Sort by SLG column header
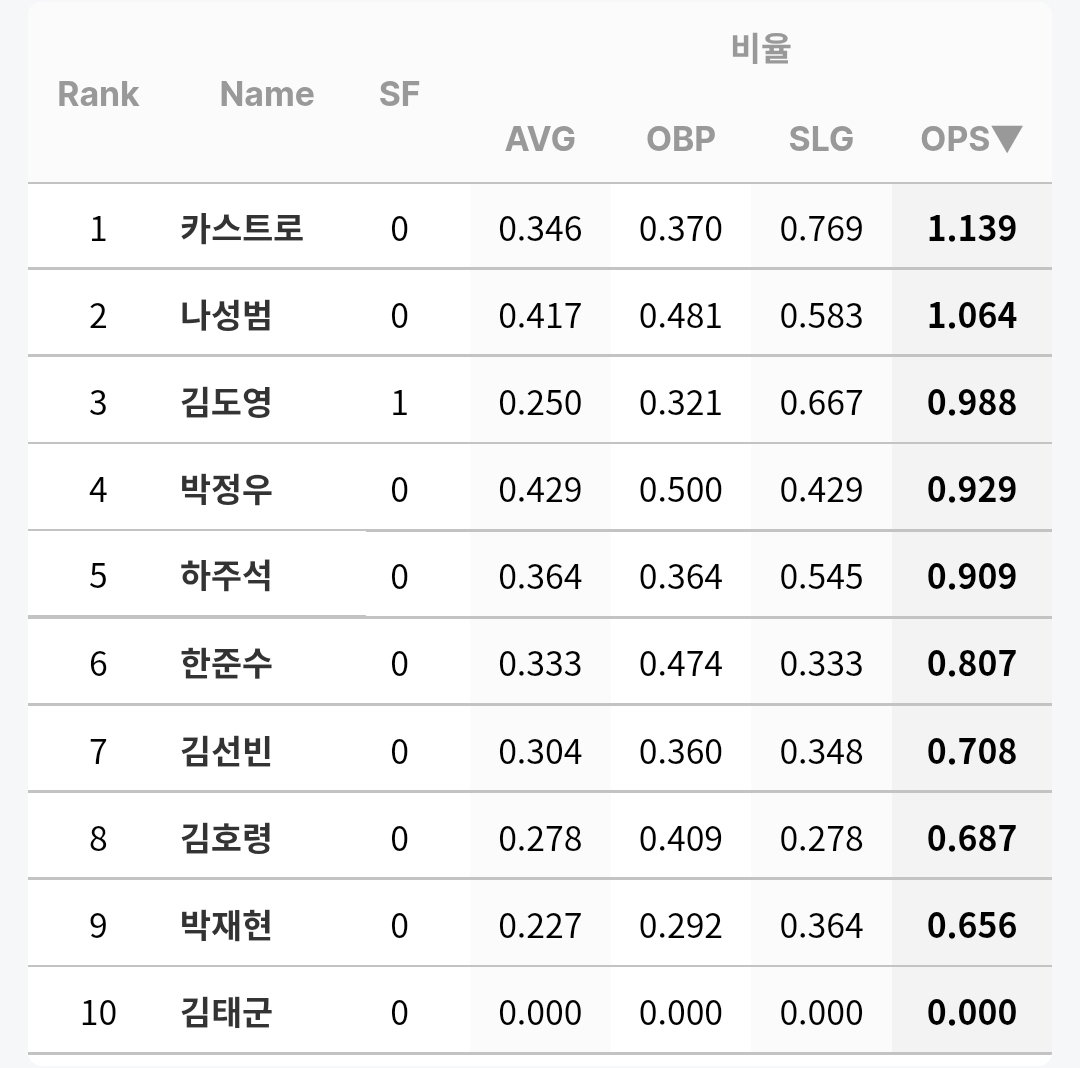Viewport: 1080px width, 1068px height. pyautogui.click(x=821, y=139)
